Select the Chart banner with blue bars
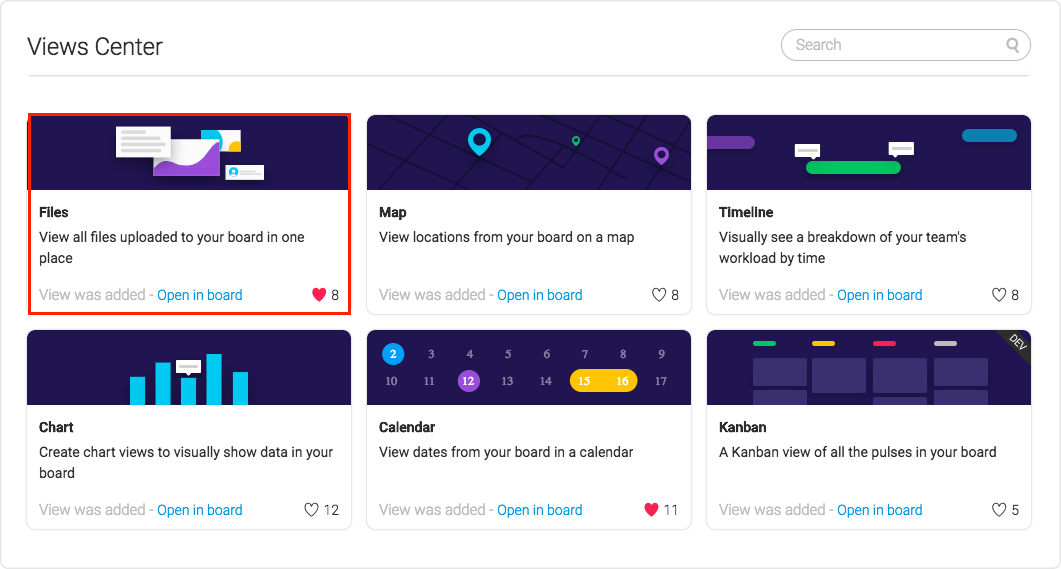 [189, 367]
